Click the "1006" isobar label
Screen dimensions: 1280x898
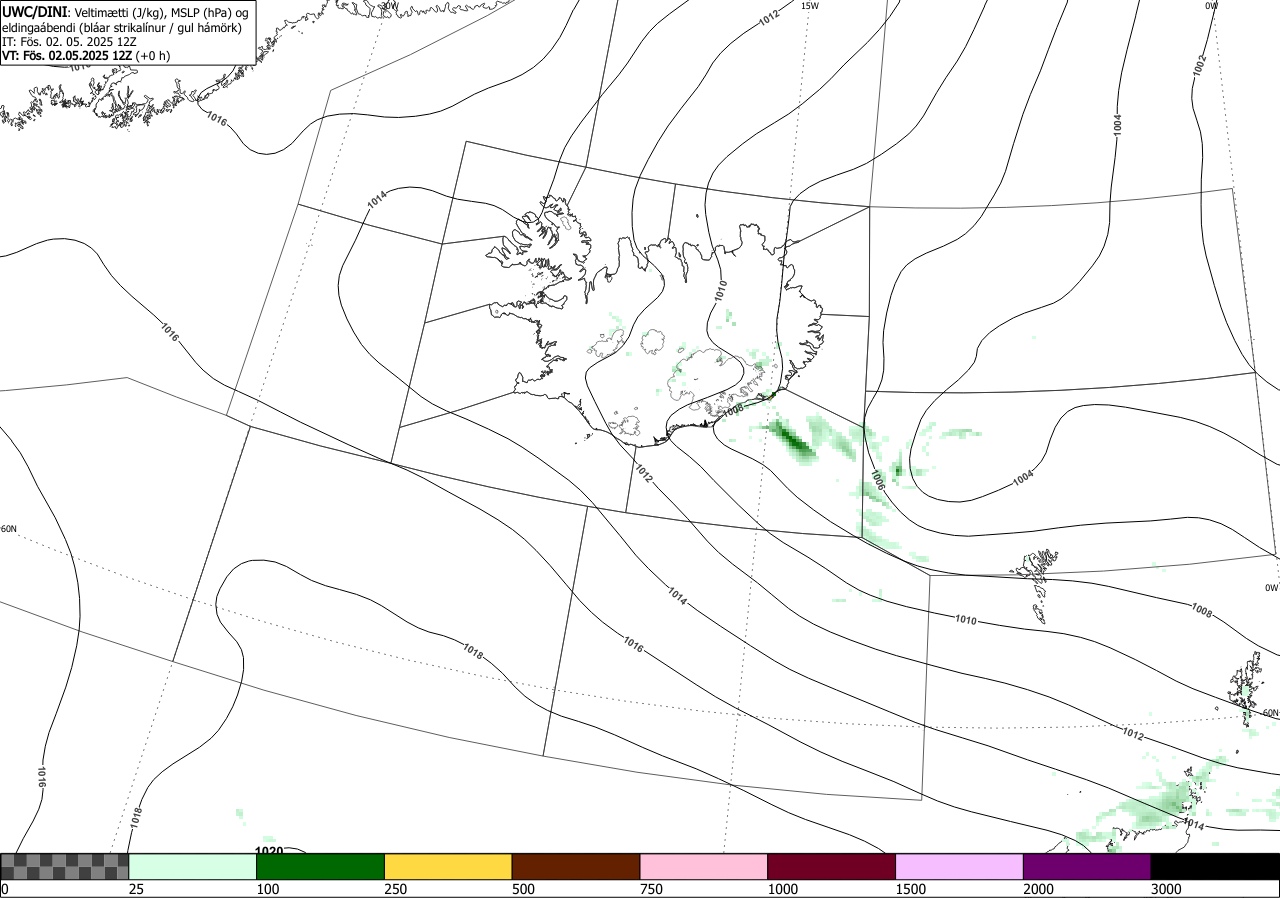point(878,480)
